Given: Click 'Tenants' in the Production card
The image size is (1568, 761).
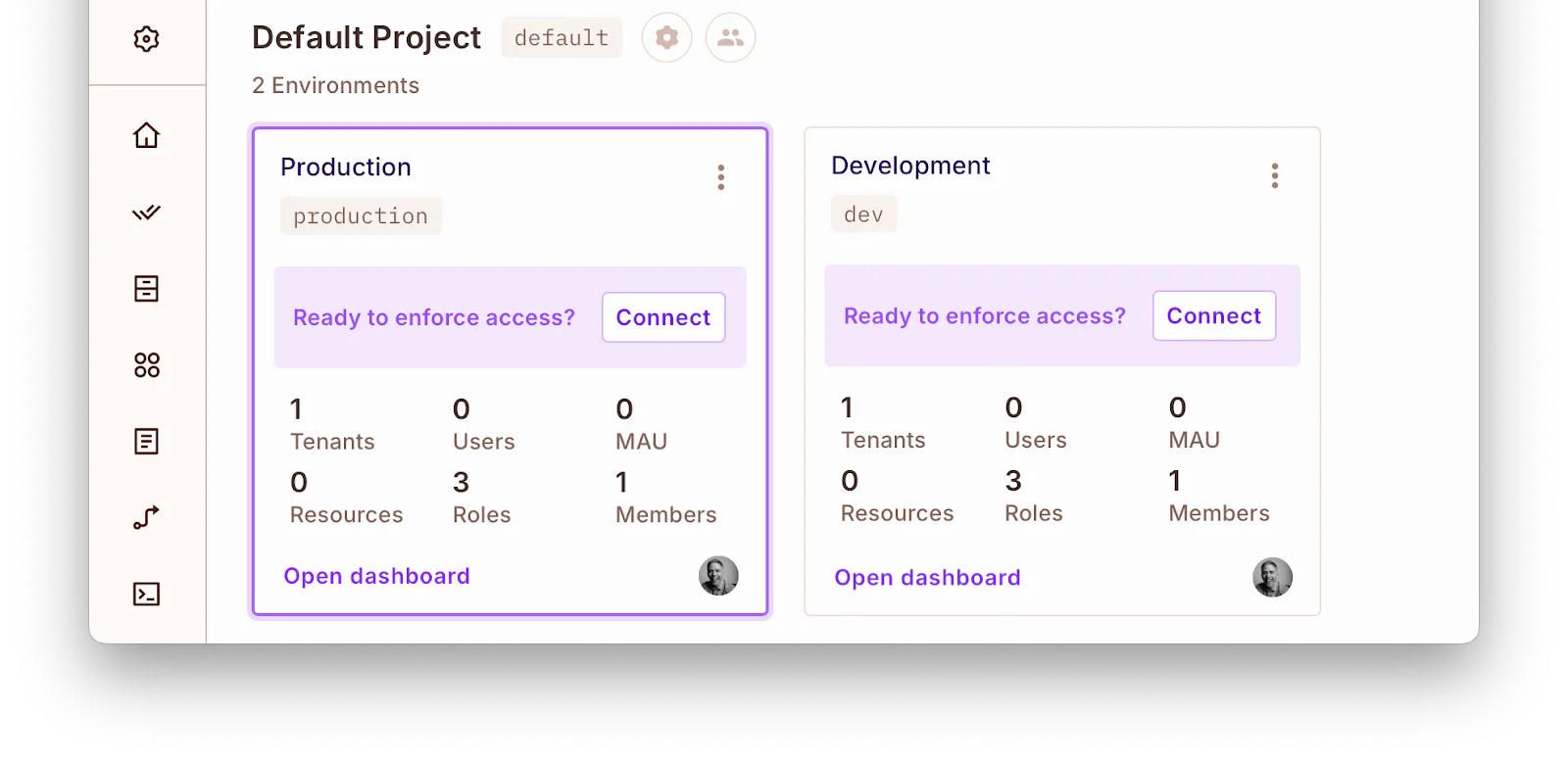Looking at the screenshot, I should pos(332,442).
